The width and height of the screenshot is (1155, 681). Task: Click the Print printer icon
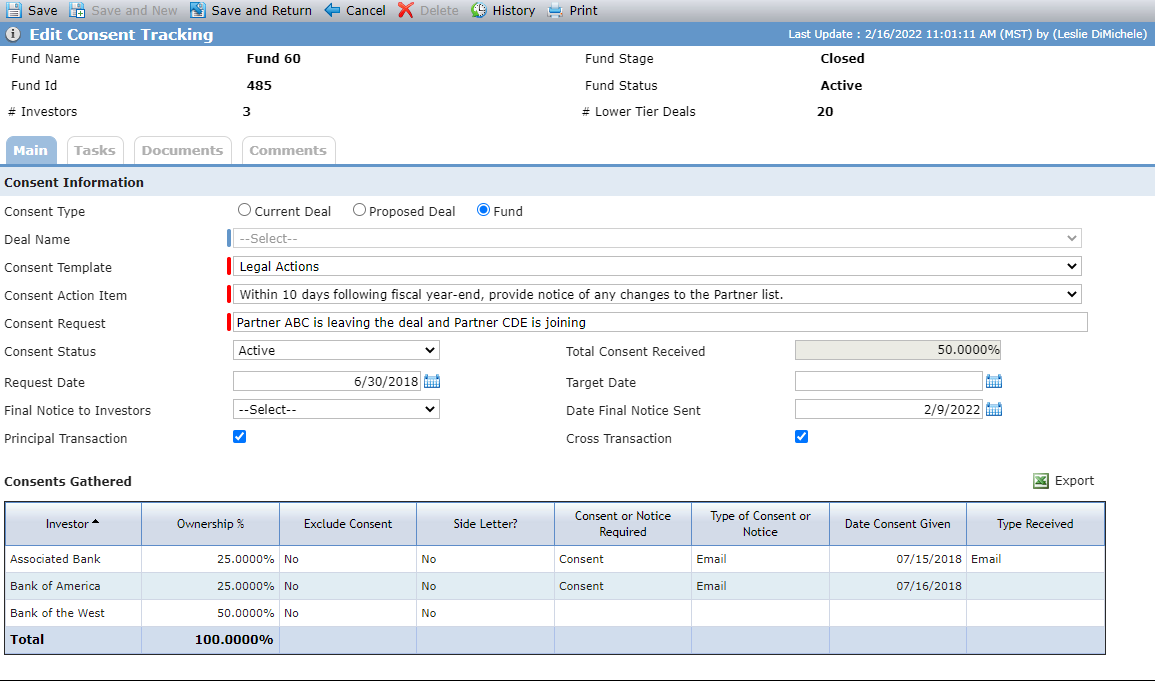[555, 10]
